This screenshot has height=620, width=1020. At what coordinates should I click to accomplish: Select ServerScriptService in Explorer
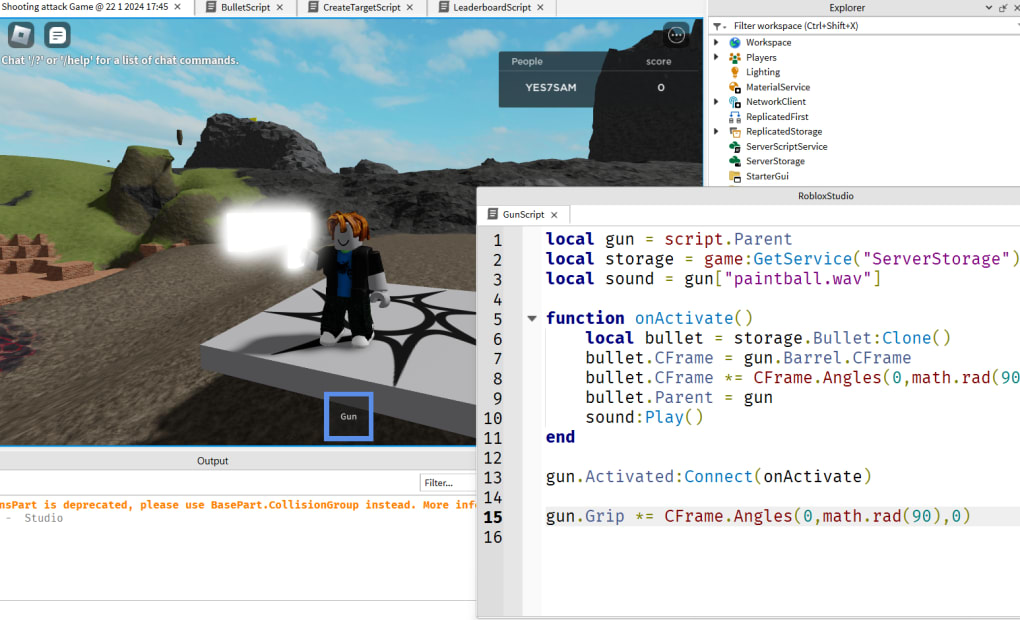pos(786,146)
